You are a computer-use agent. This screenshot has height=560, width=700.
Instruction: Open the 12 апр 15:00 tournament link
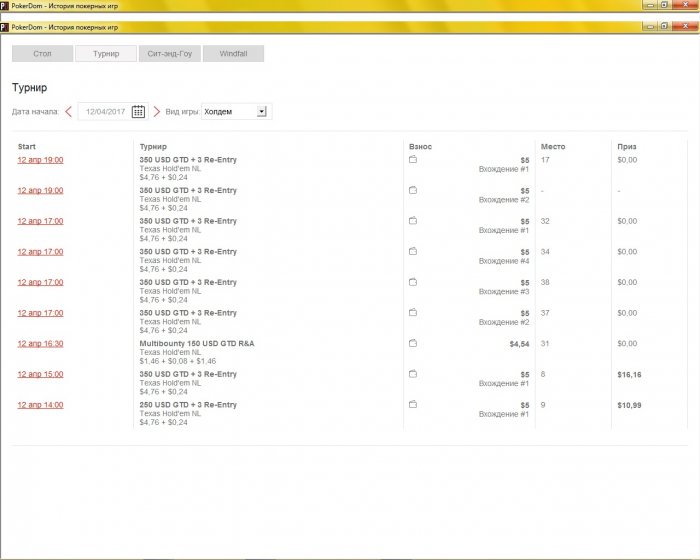40,374
